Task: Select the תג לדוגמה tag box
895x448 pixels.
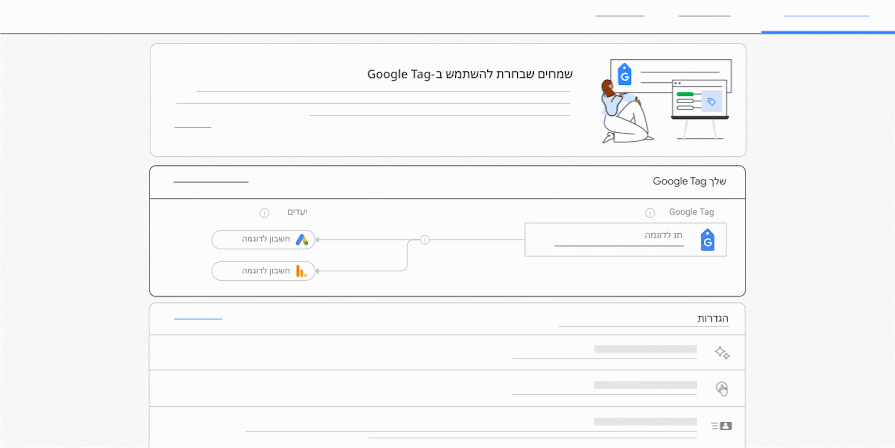Action: pos(626,240)
